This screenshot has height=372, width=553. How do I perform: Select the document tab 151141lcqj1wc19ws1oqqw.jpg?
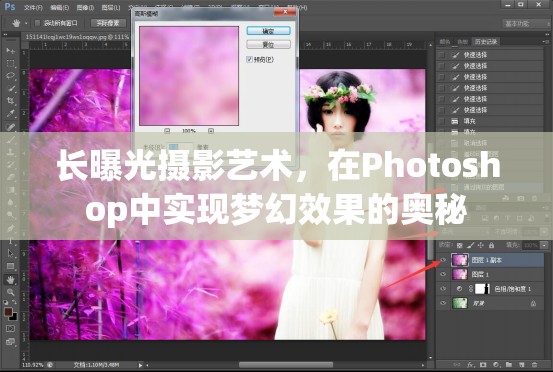(77, 37)
